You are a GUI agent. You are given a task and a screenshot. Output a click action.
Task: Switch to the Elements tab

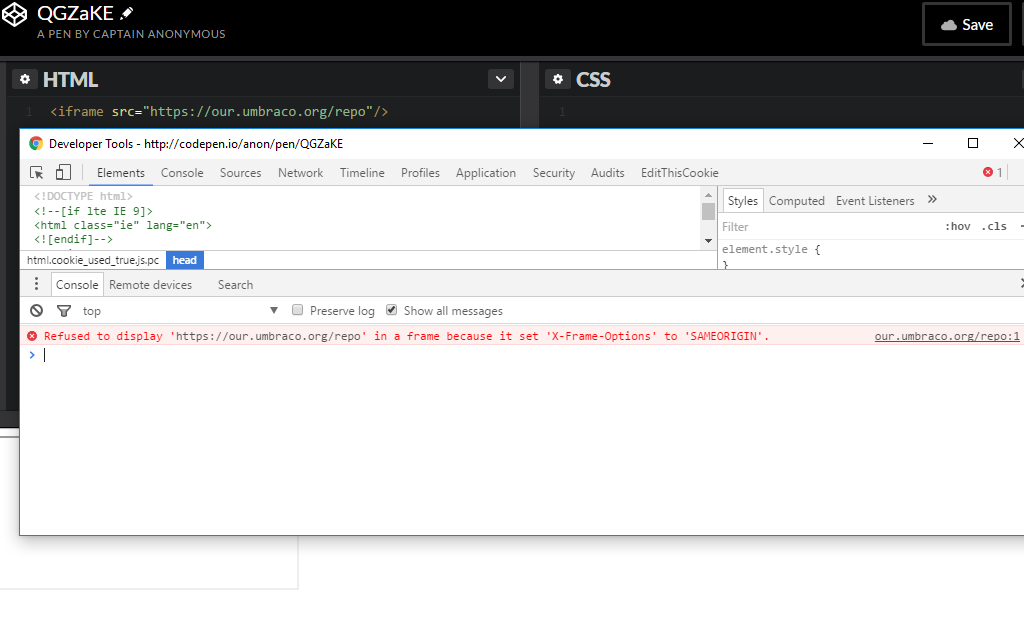point(121,173)
